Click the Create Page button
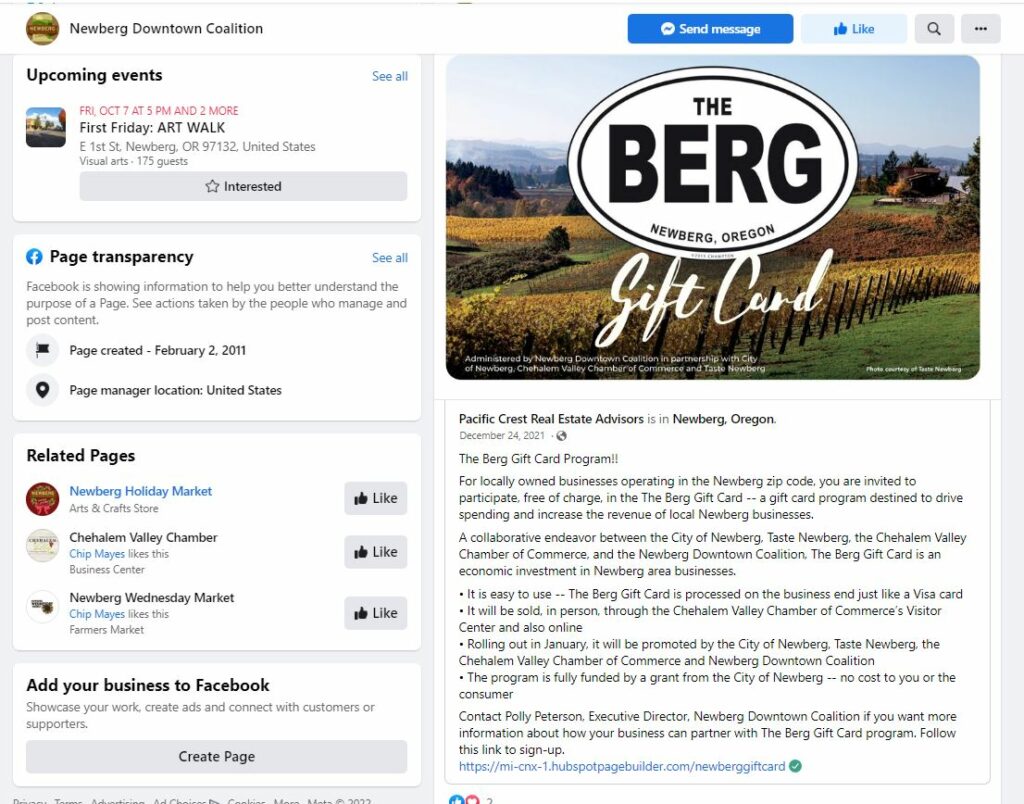This screenshot has height=804, width=1024. point(217,756)
